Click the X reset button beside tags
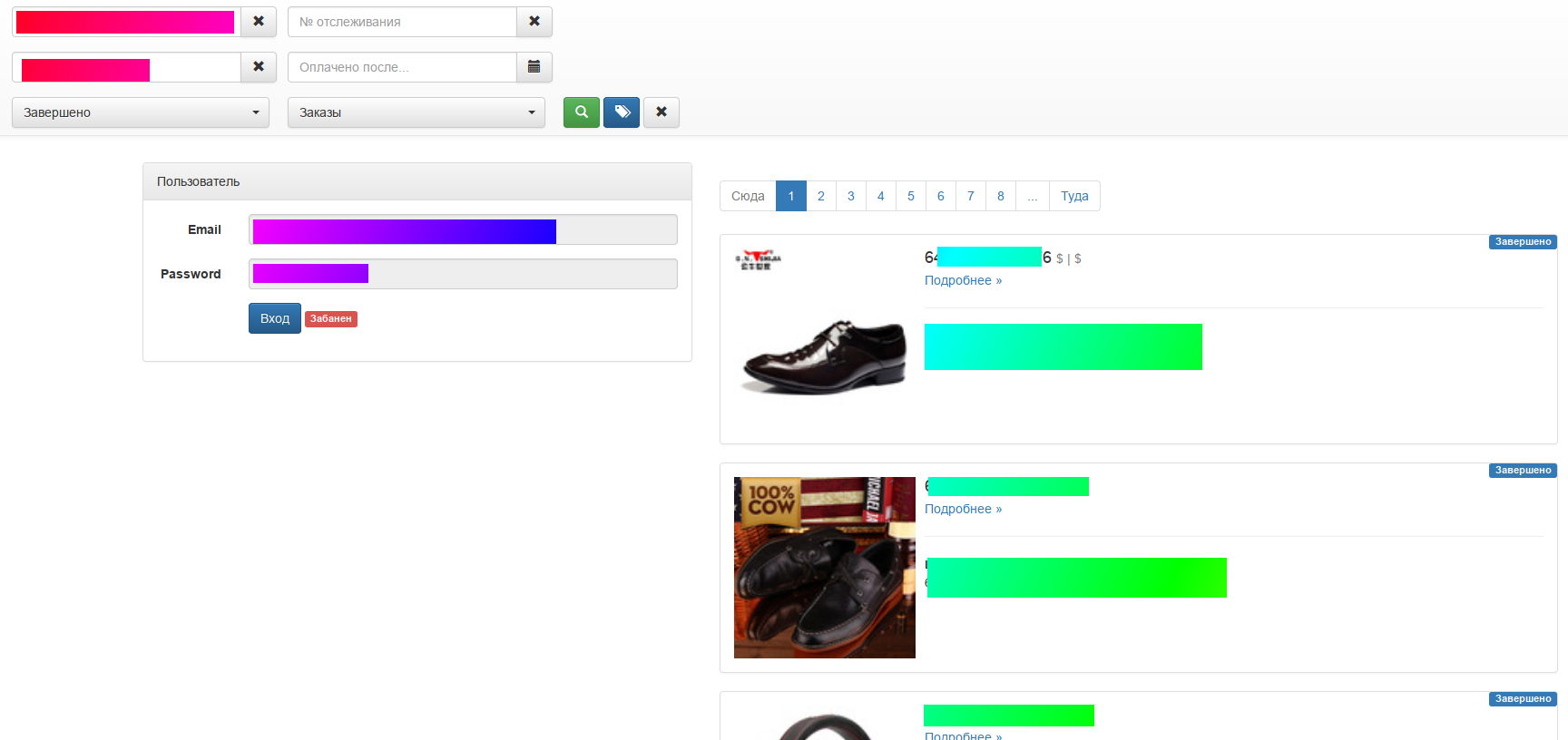1568x740 pixels. click(x=661, y=112)
